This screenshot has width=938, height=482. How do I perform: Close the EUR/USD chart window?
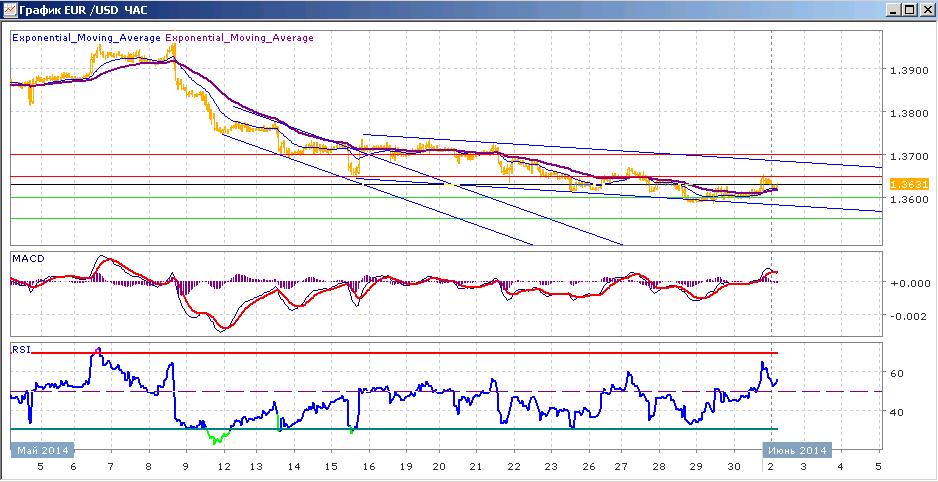[925, 10]
